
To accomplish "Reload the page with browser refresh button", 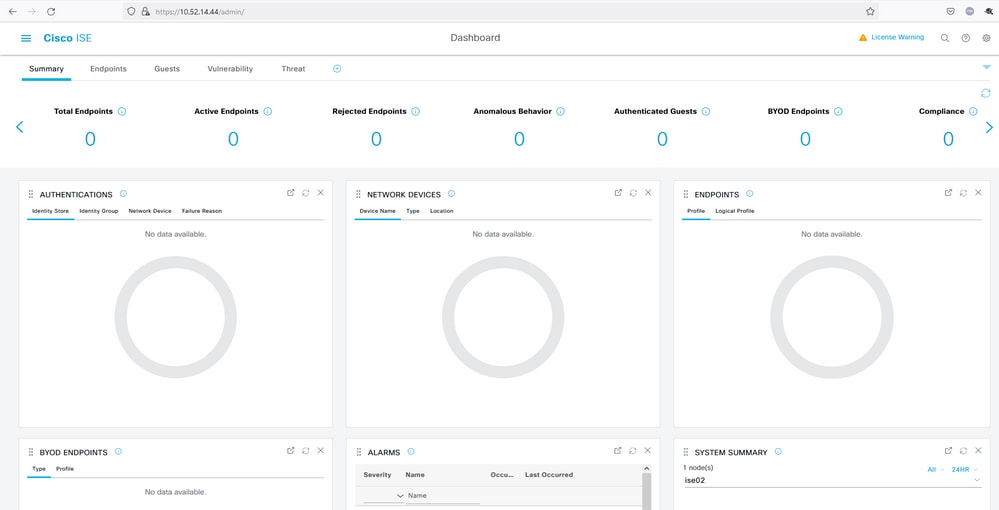I will (x=51, y=11).
